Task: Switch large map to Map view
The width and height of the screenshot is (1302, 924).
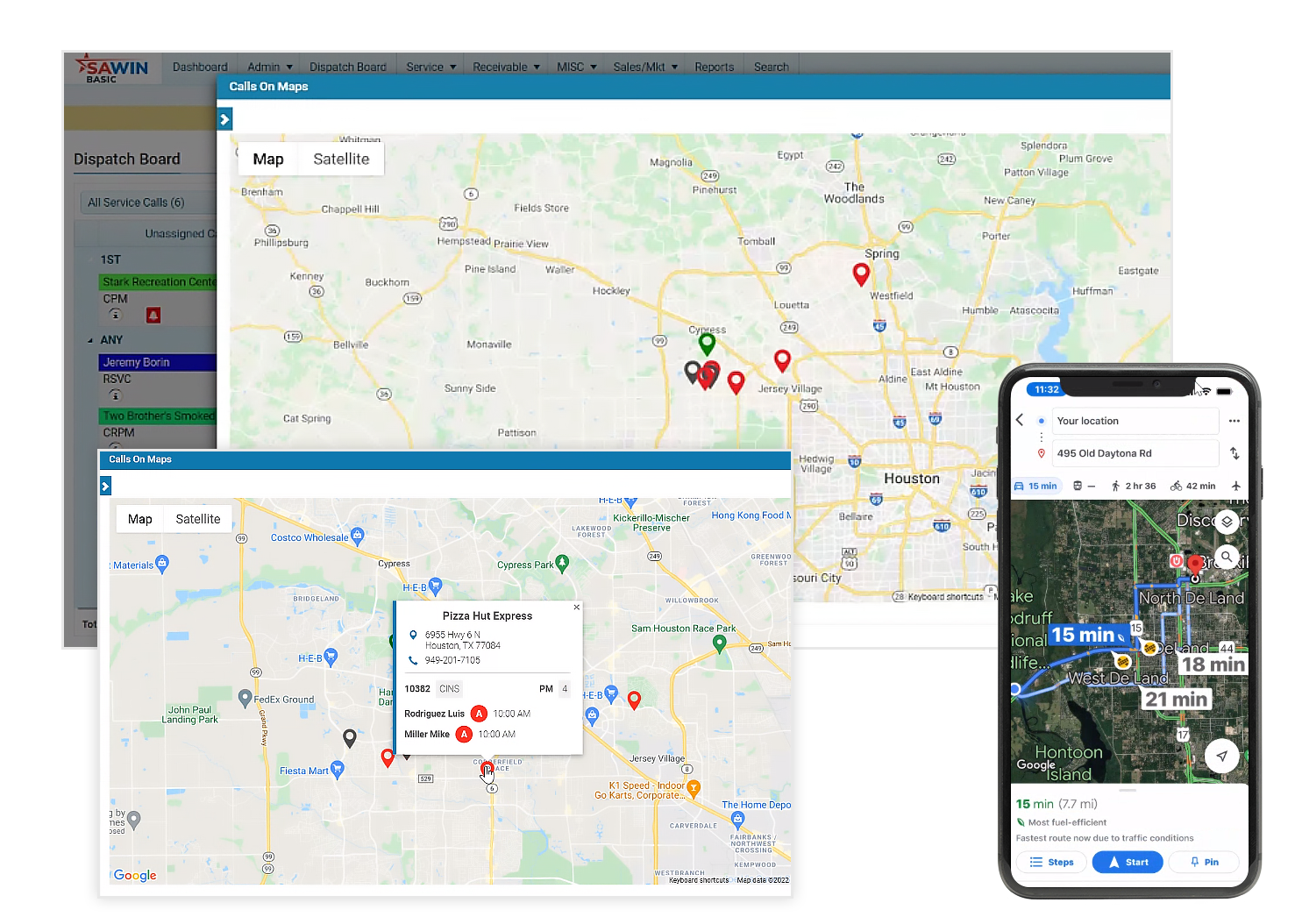Action: pos(268,159)
